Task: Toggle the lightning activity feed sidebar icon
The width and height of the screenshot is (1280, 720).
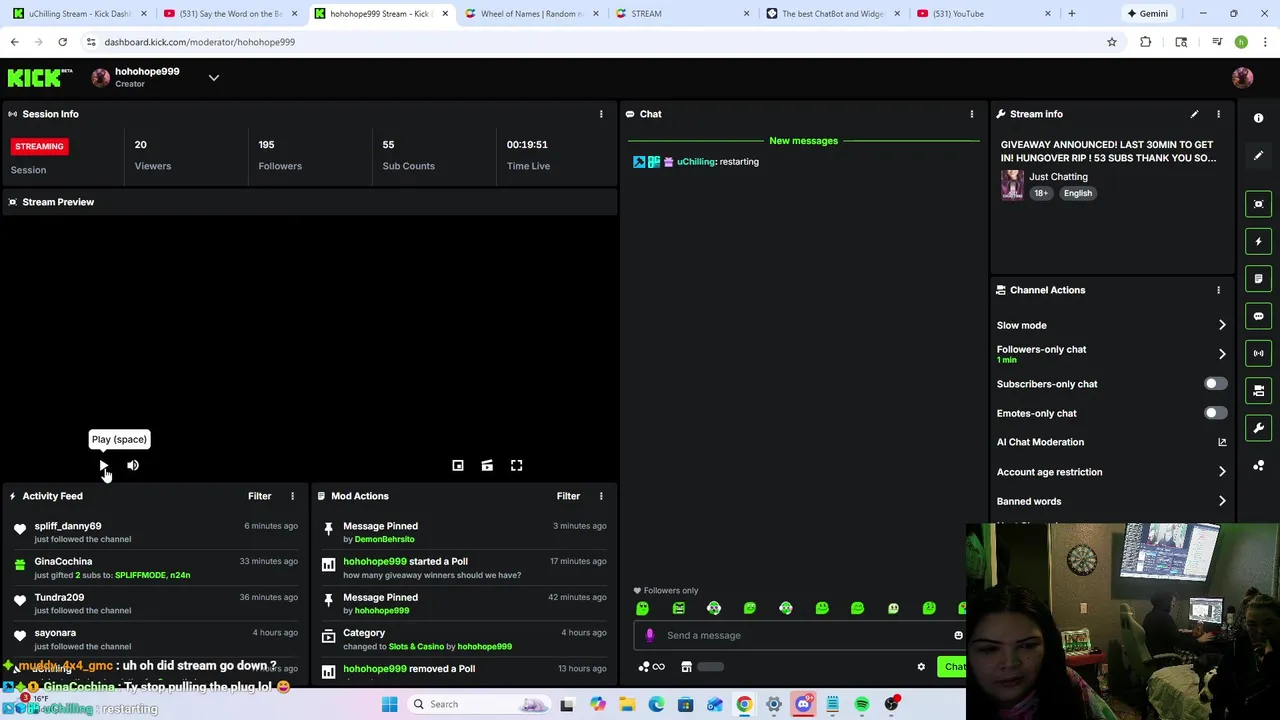Action: coord(1259,241)
